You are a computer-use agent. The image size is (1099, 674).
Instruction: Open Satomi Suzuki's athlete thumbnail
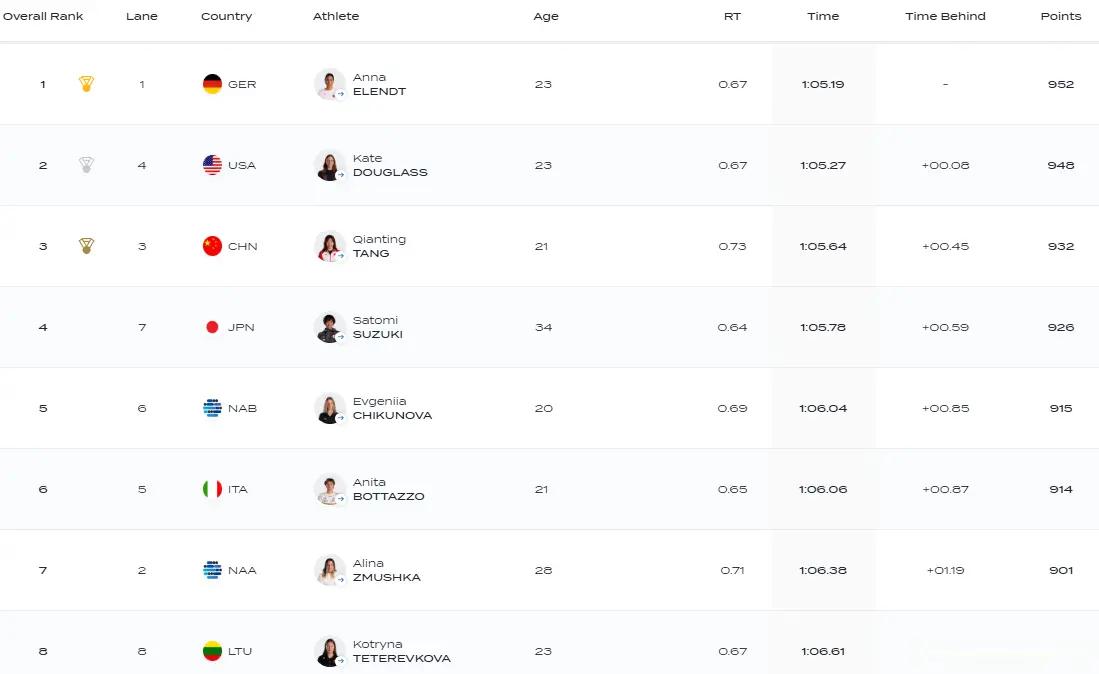pos(329,327)
